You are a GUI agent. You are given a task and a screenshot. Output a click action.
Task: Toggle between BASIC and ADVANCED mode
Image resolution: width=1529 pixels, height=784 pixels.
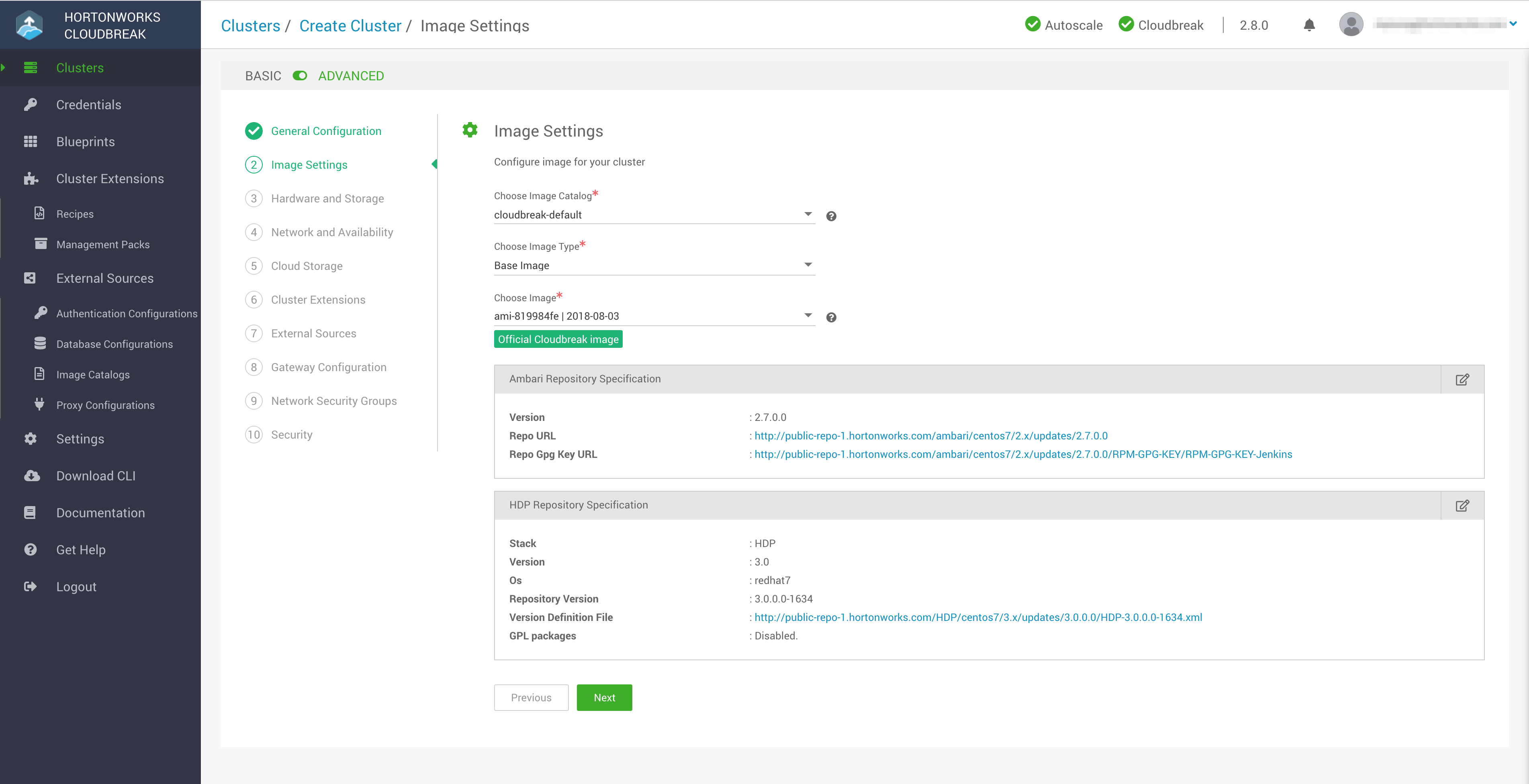click(300, 76)
